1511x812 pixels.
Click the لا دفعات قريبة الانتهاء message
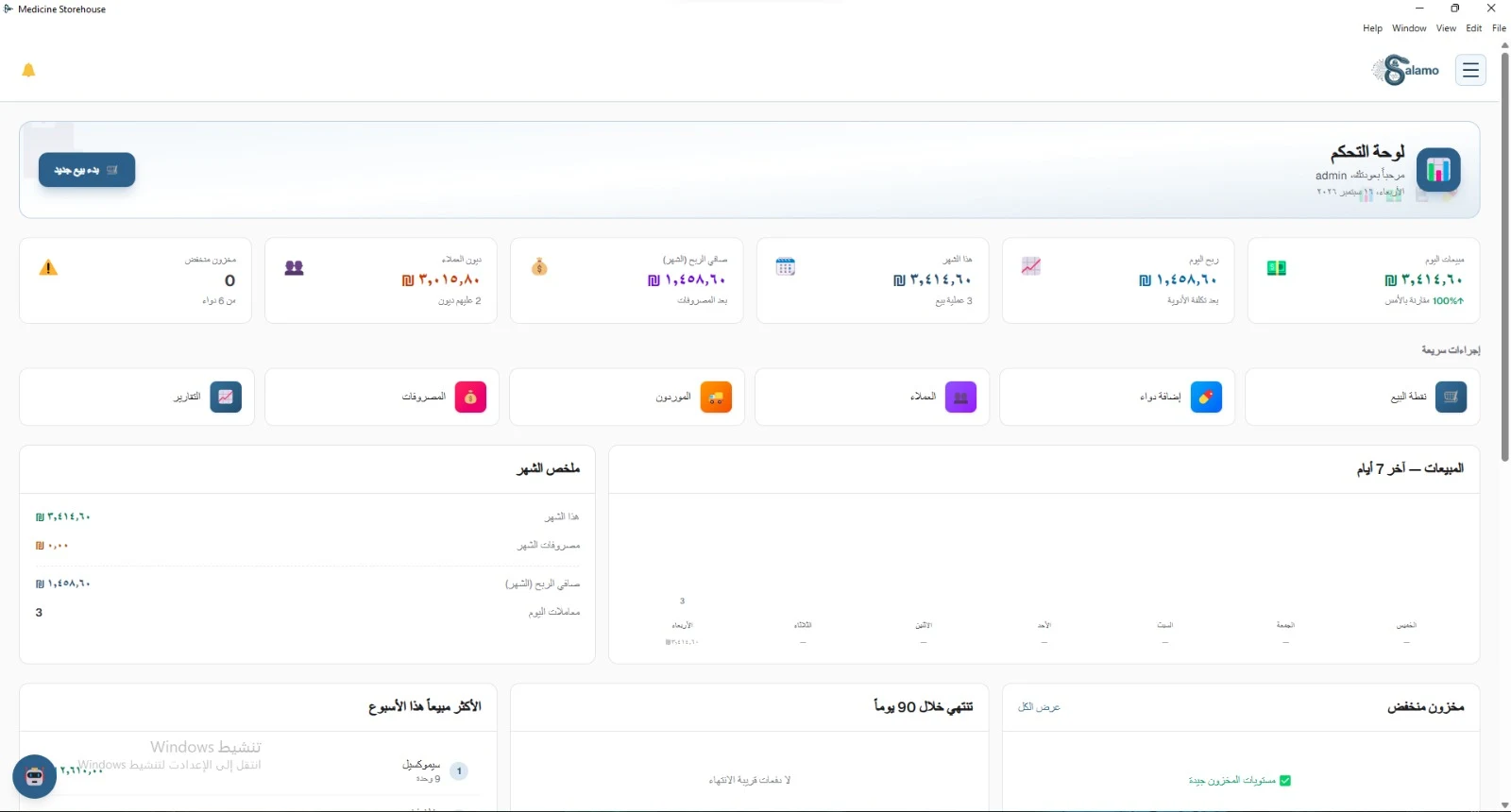click(750, 781)
